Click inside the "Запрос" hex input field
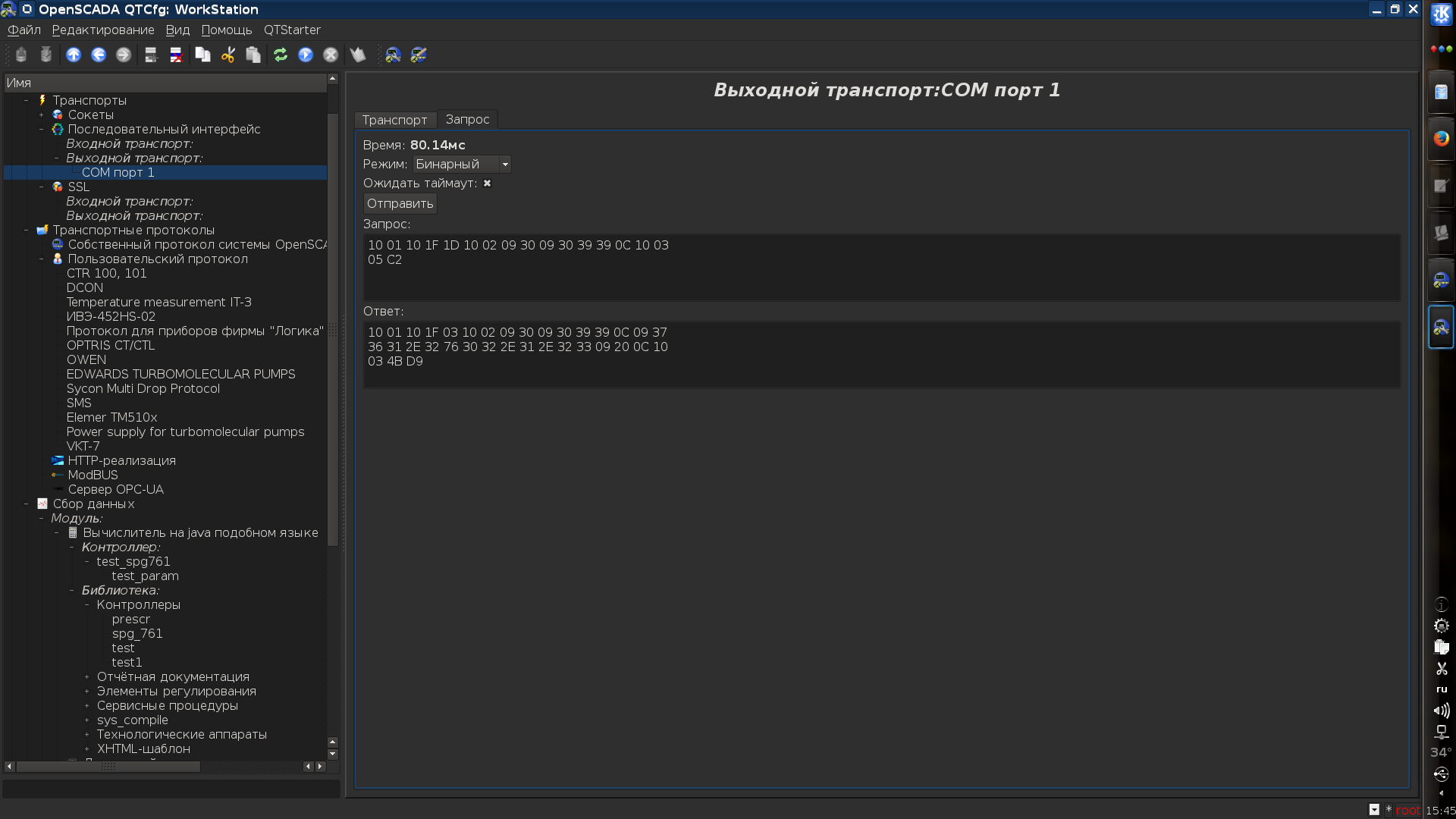Viewport: 1456px width, 819px height. coord(880,268)
